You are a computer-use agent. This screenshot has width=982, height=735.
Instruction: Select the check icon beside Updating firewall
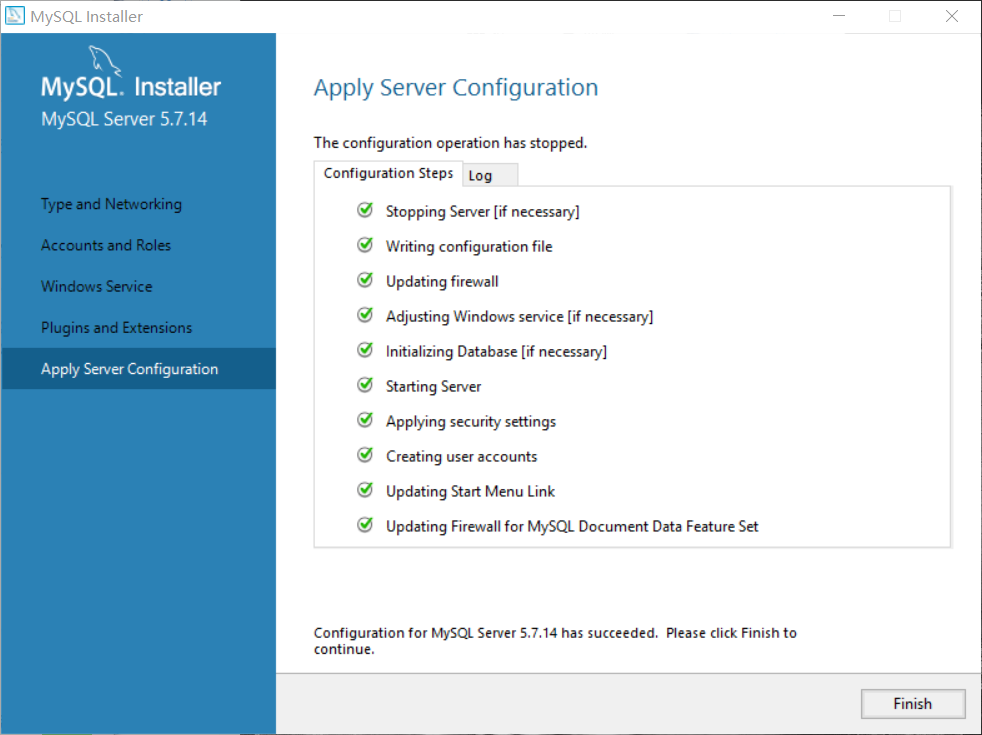(365, 280)
